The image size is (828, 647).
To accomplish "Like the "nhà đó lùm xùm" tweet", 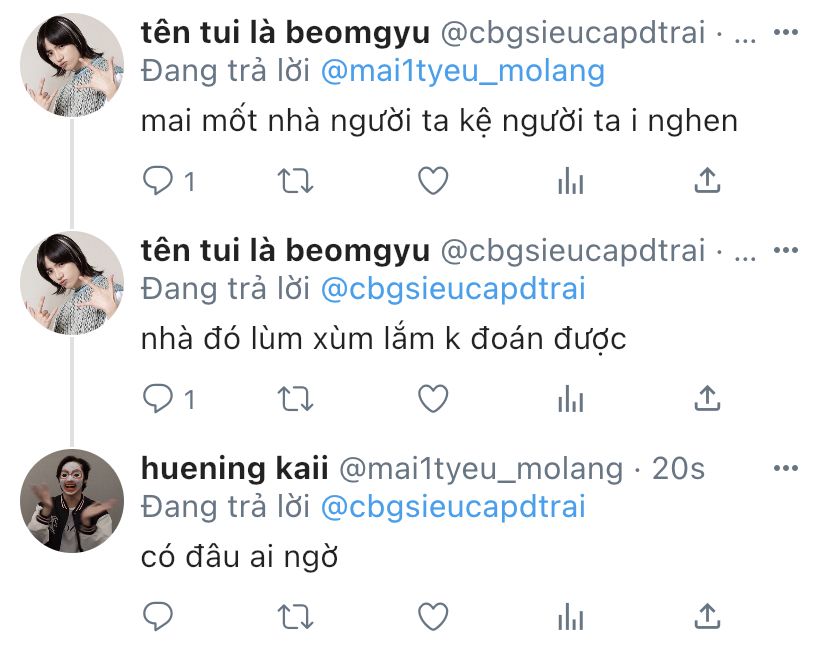I will coord(433,398).
